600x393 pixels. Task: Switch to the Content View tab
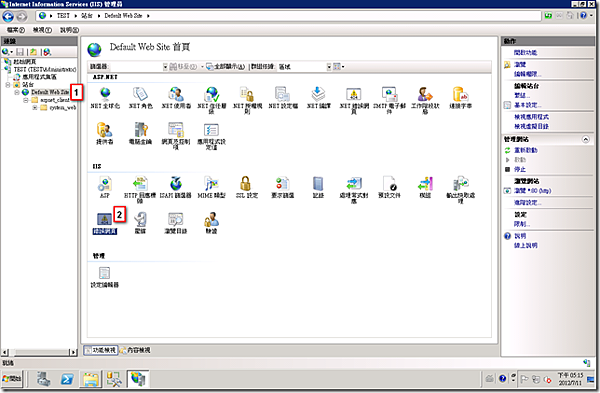135,350
